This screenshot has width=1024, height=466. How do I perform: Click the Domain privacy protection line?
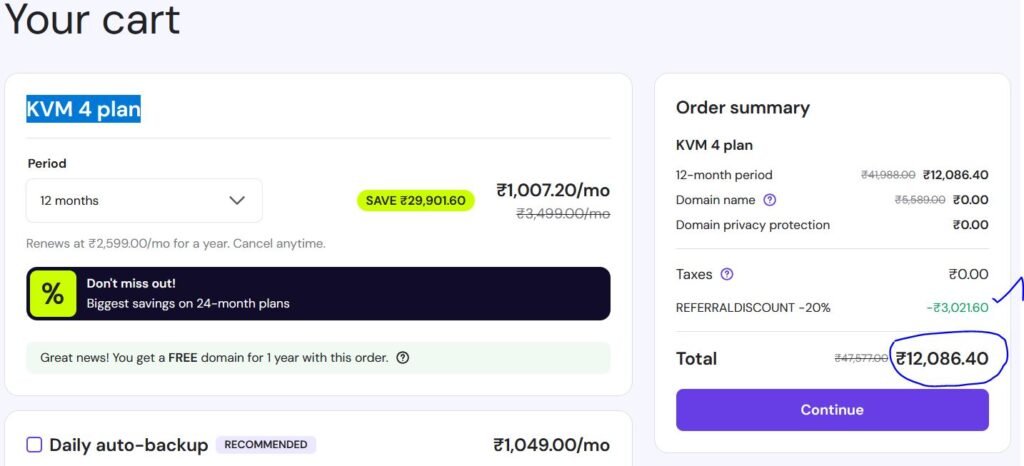(752, 225)
